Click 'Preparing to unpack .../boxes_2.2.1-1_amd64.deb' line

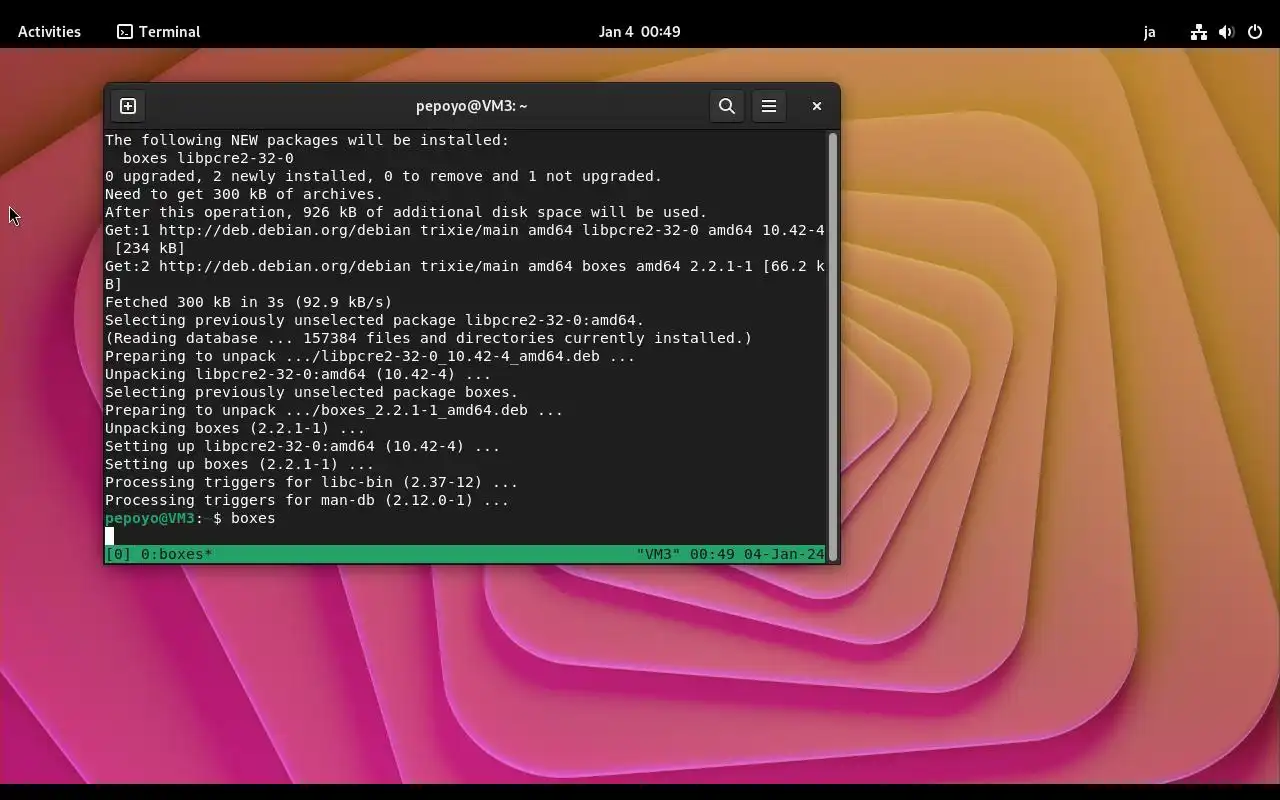pos(334,410)
